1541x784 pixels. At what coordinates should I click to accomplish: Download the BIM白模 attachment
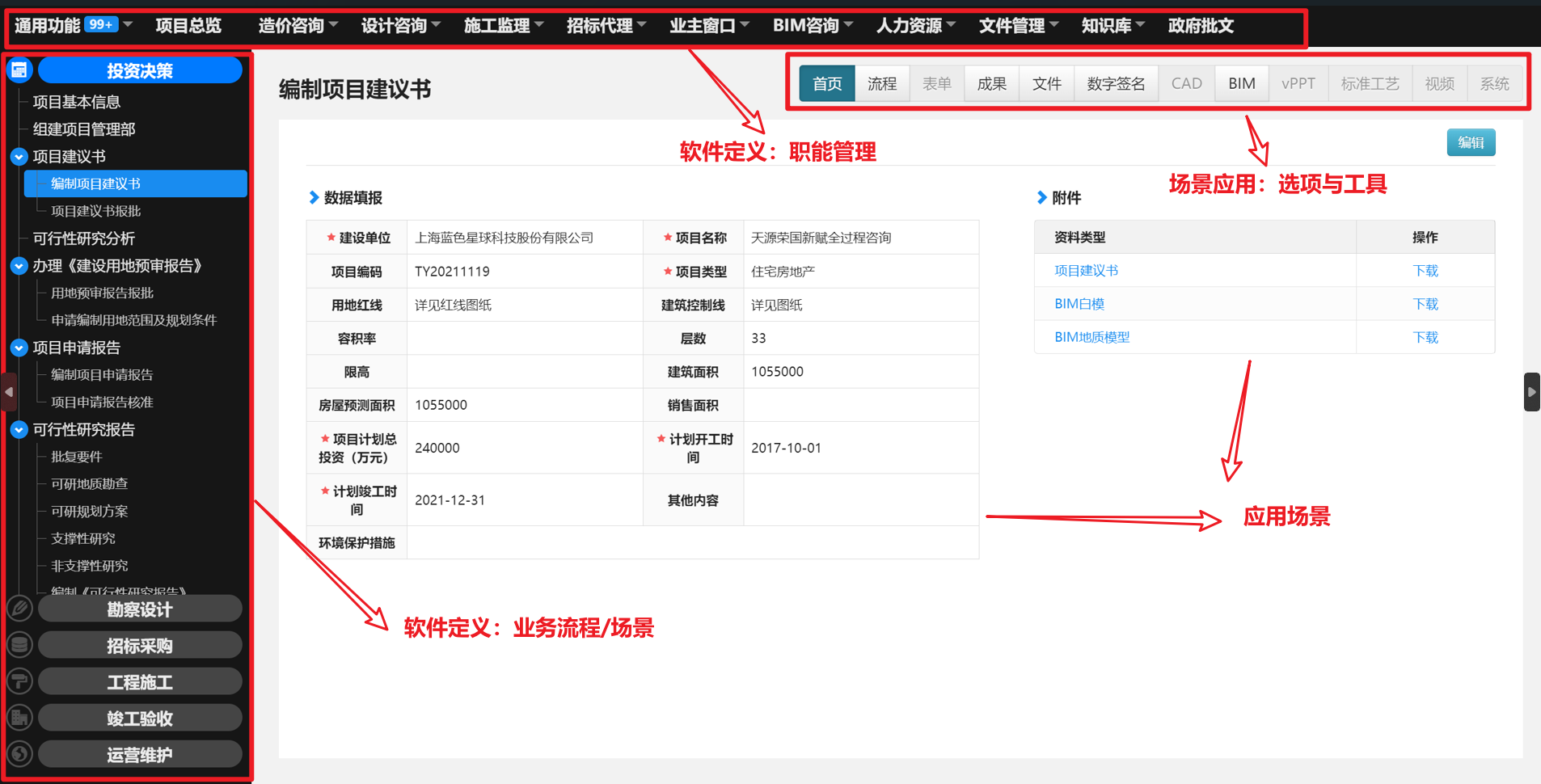pyautogui.click(x=1425, y=304)
